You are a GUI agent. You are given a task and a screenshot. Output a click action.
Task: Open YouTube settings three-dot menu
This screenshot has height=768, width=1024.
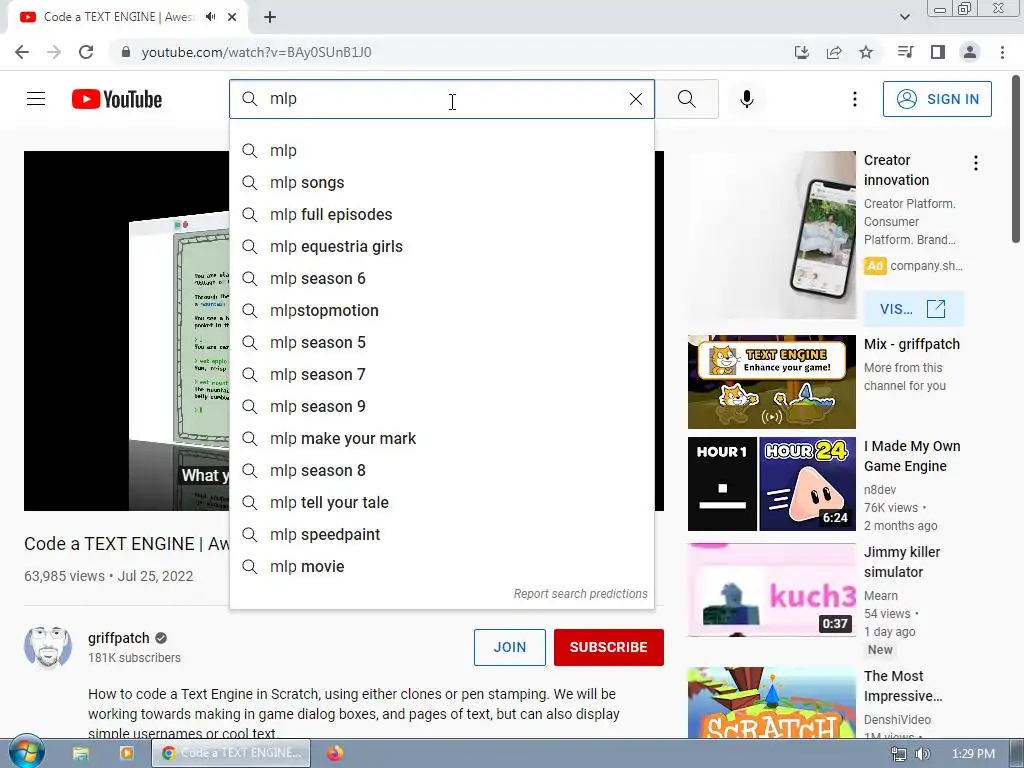click(x=854, y=99)
